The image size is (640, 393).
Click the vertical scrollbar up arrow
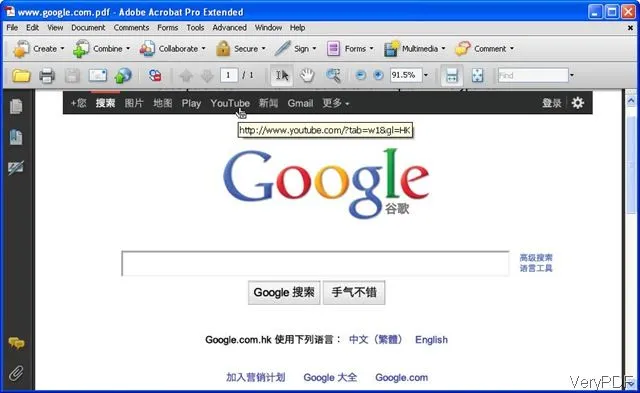coord(631,100)
